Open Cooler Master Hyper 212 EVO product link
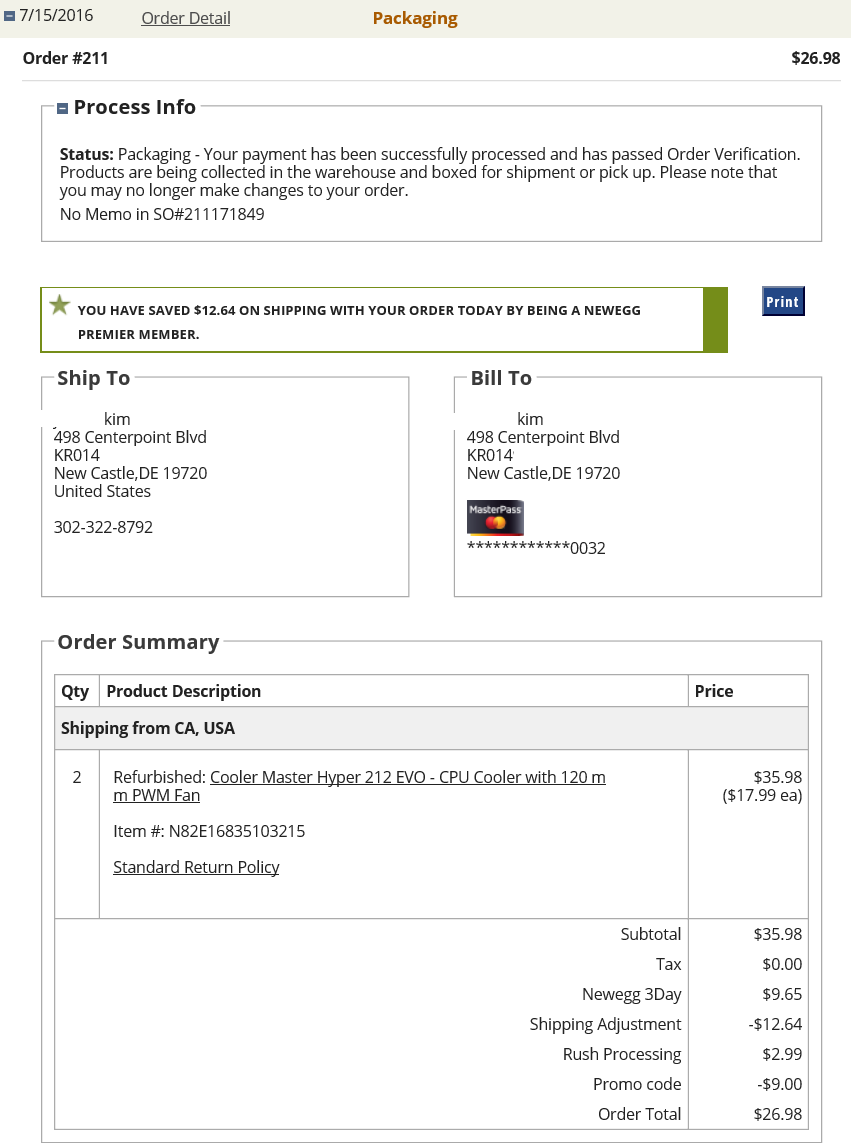 [407, 777]
